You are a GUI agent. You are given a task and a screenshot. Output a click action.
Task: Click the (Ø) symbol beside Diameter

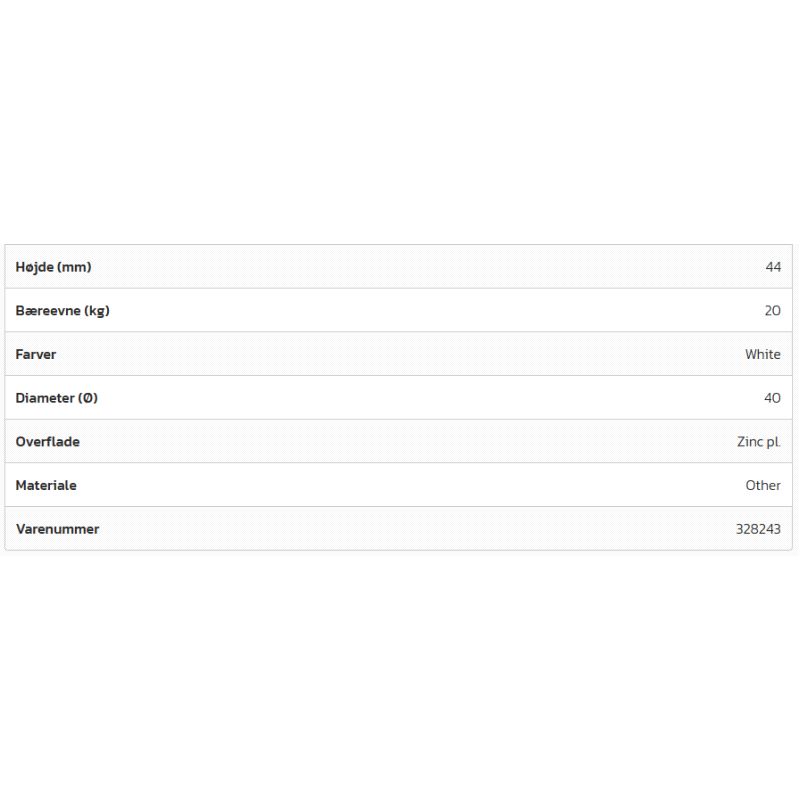[x=88, y=398]
